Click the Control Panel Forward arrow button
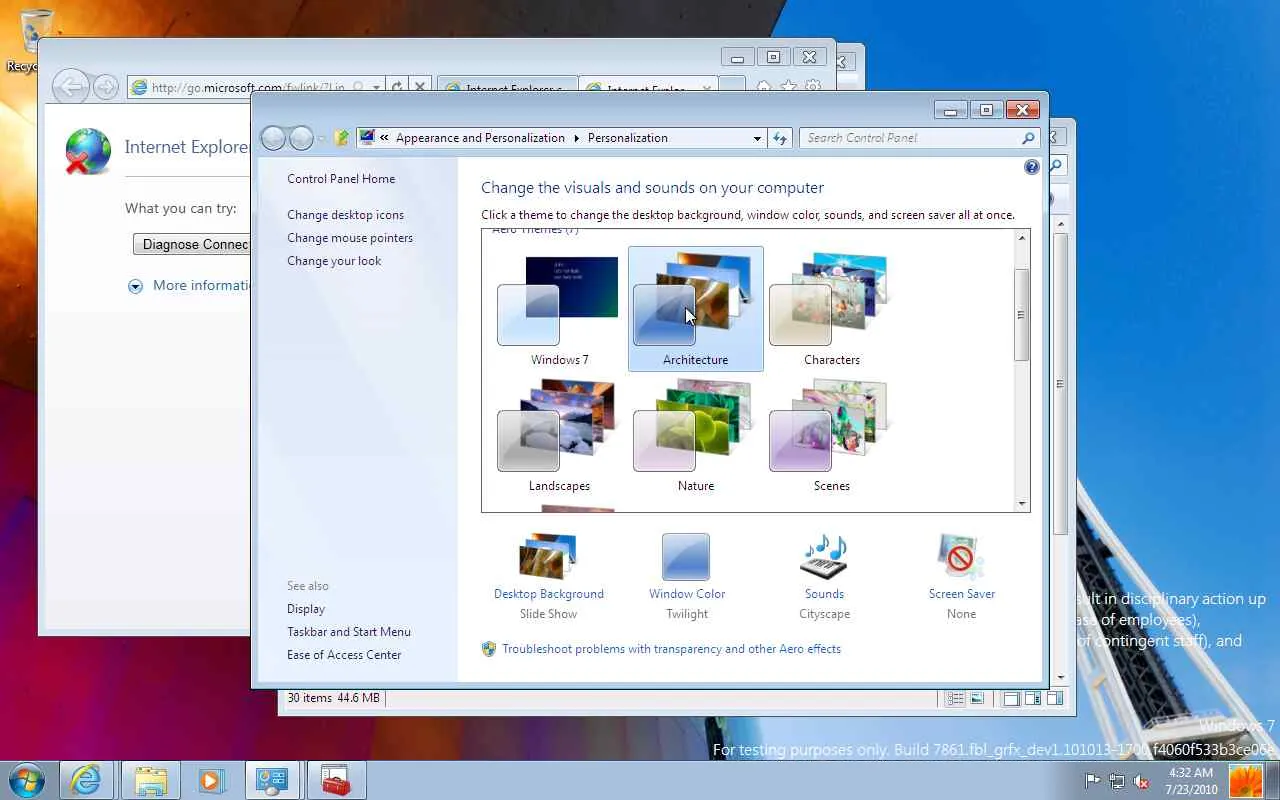This screenshot has height=800, width=1280. 301,138
